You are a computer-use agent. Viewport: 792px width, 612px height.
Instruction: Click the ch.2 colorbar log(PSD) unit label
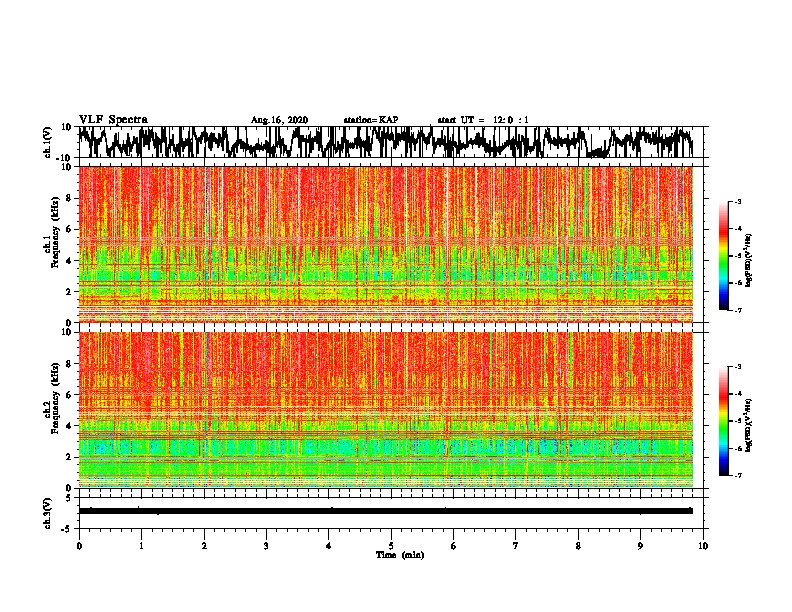[748, 425]
